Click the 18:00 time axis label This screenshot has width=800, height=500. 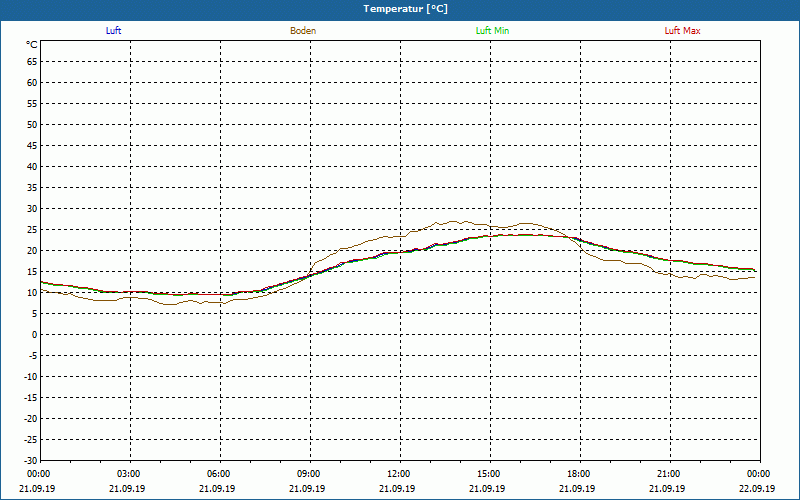(579, 474)
